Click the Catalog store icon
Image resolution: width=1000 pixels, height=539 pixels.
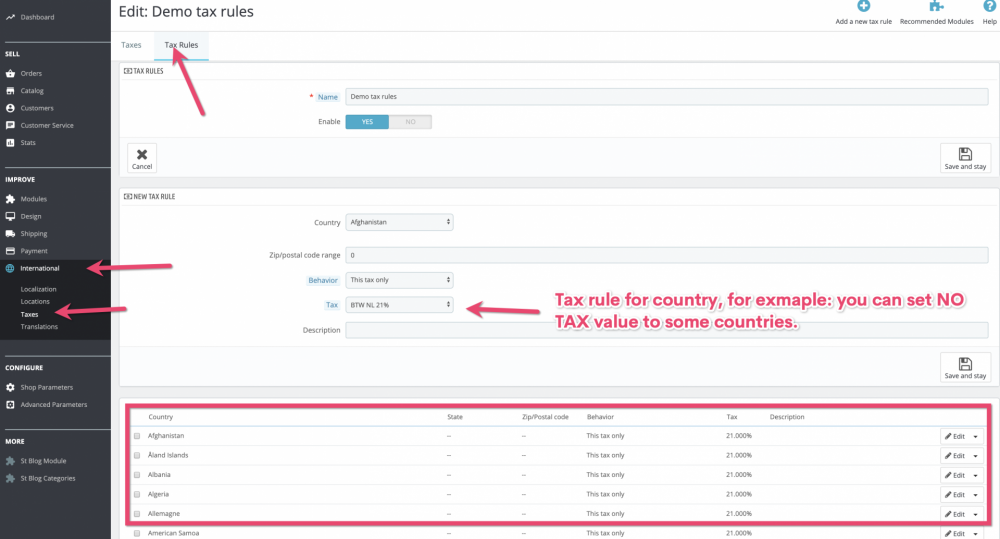tap(10, 91)
